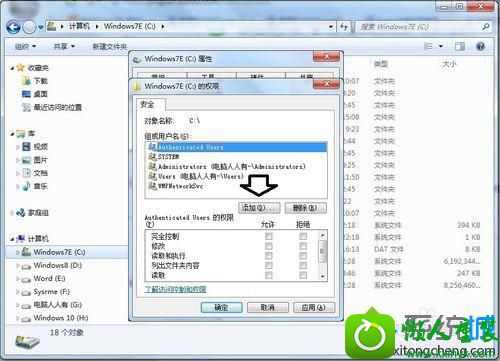Click the permissions list scroll down arrow
Screen dimensions: 500x361
coord(322,276)
